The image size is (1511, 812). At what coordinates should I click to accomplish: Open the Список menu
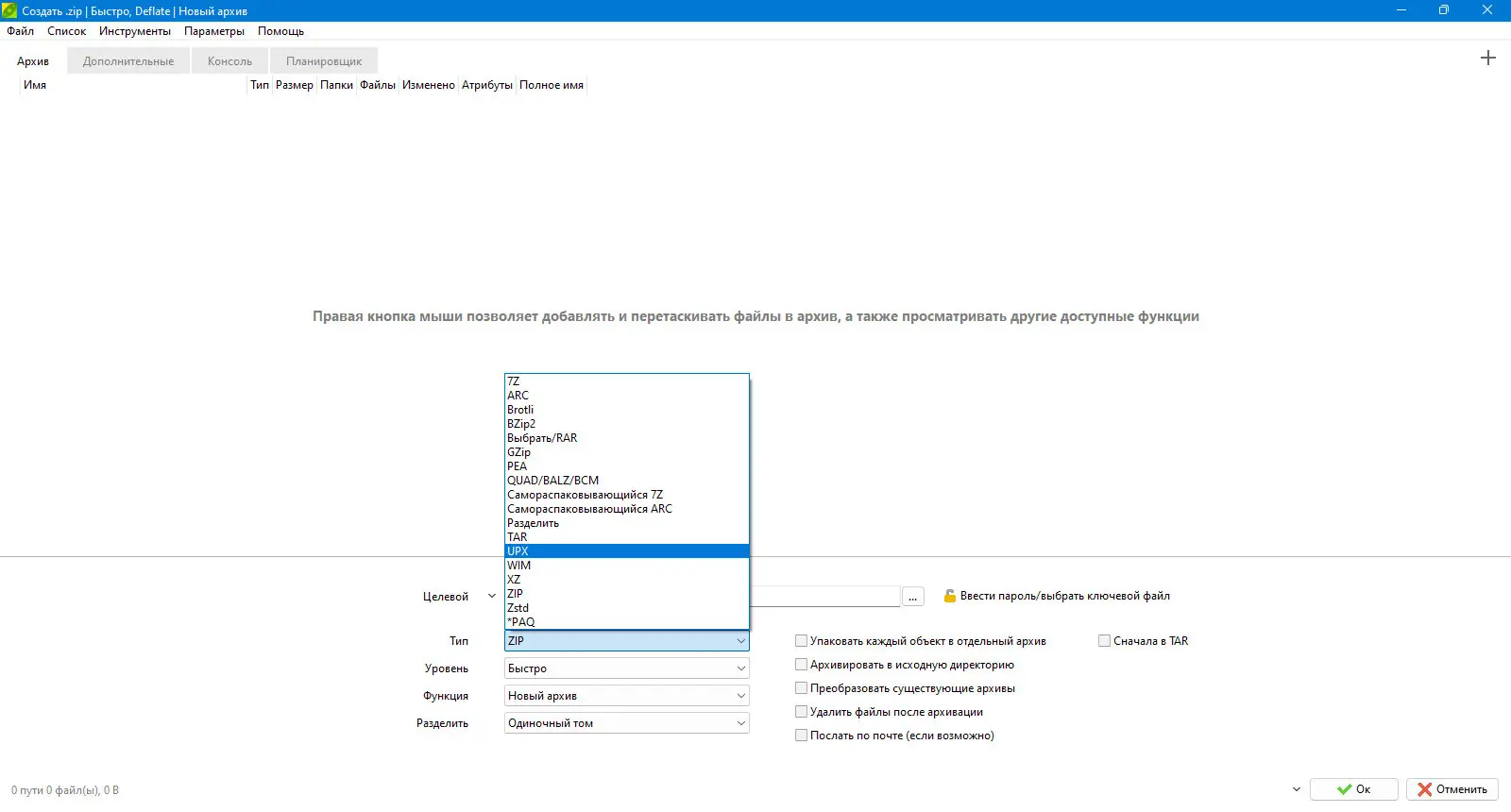tap(66, 31)
